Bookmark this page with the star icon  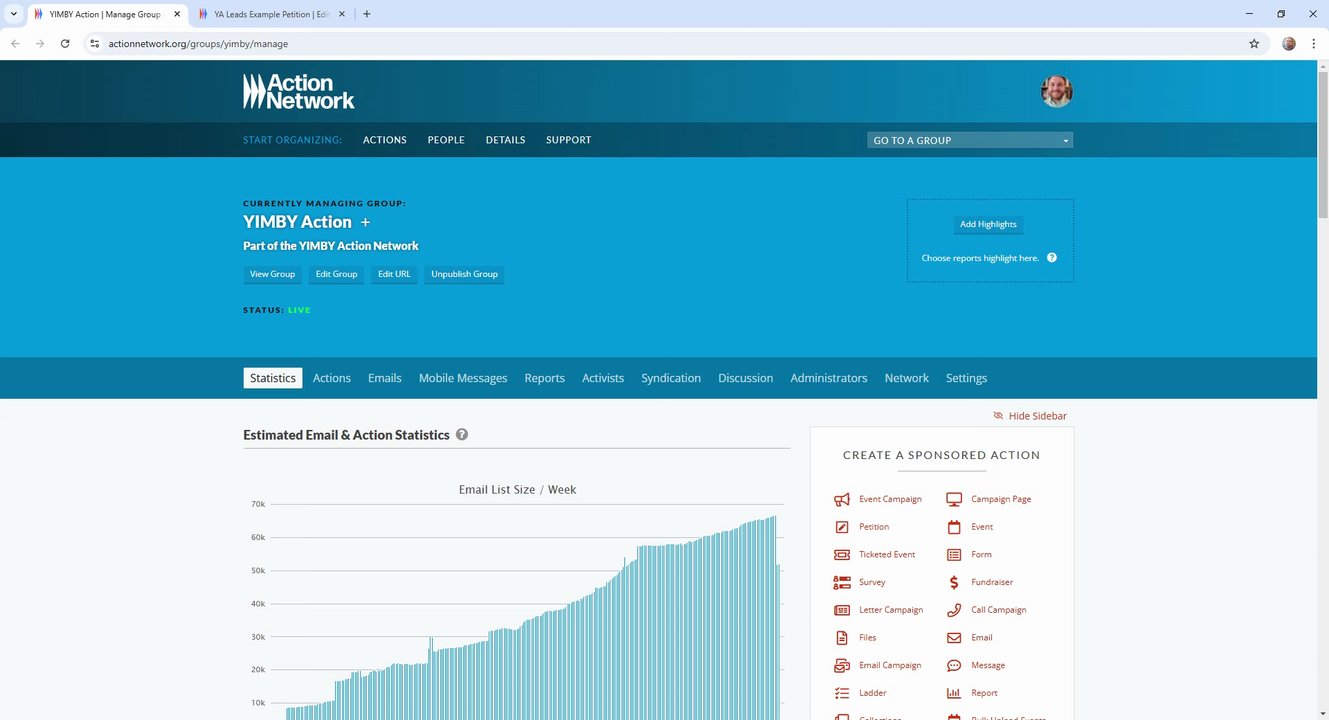(x=1254, y=44)
